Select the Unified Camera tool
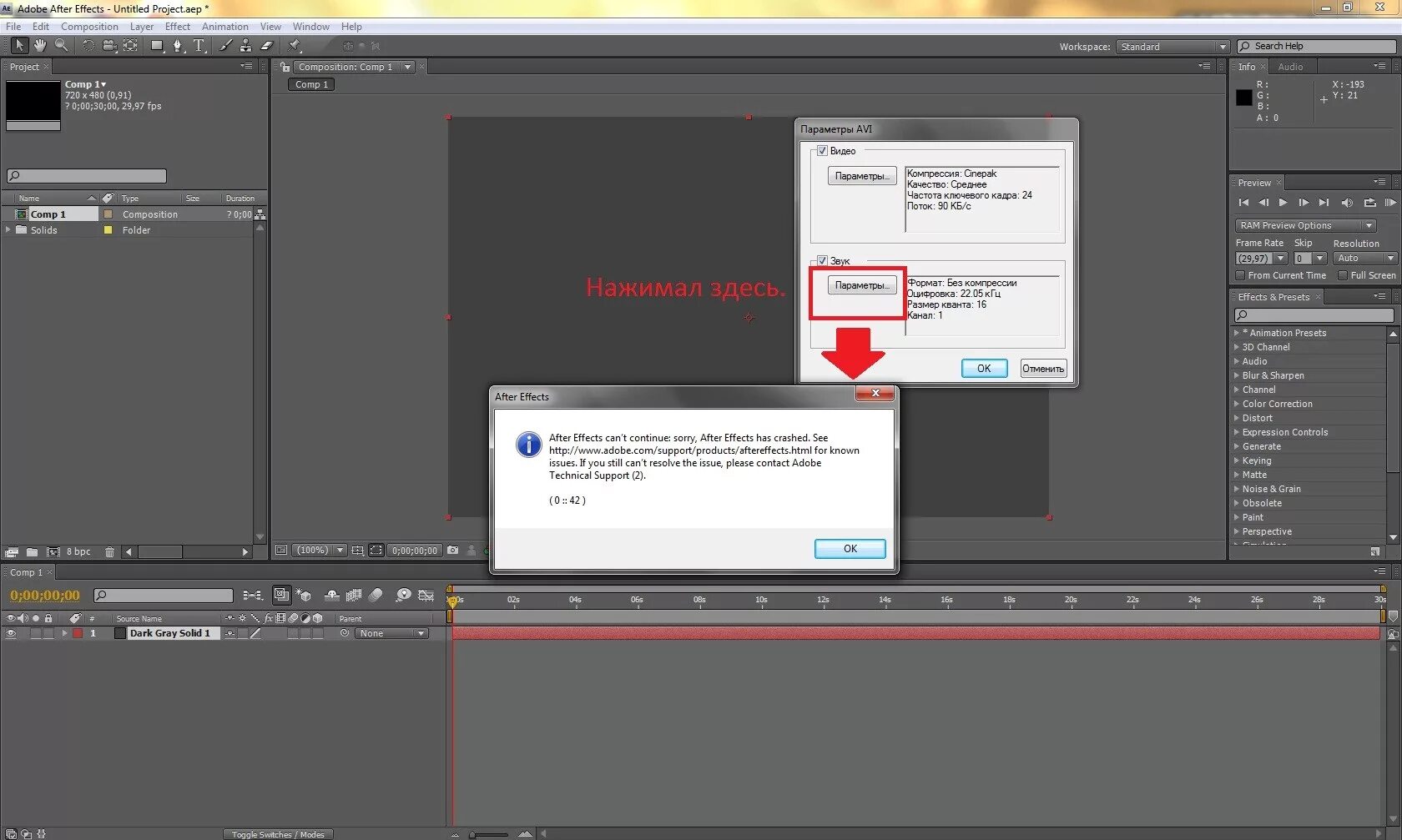The width and height of the screenshot is (1402, 840). coord(109,46)
